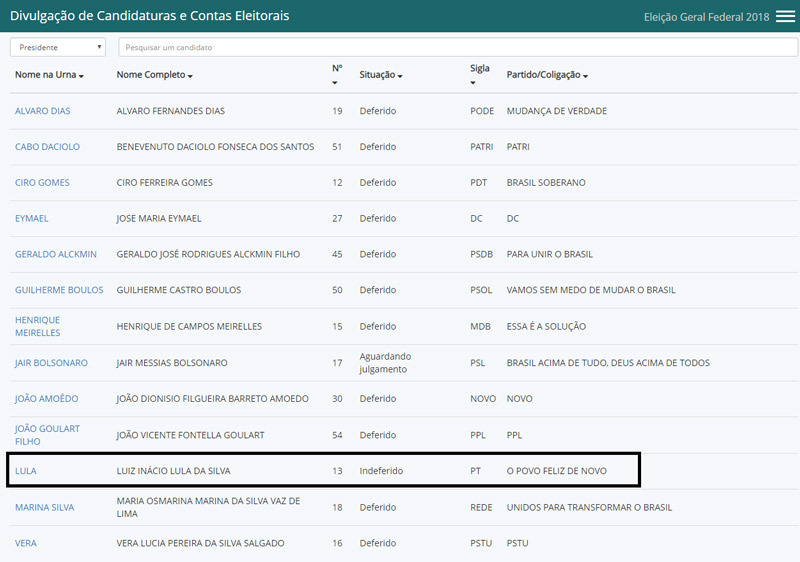Sort by Partido/Coligação column
This screenshot has height=562, width=800.
547,75
